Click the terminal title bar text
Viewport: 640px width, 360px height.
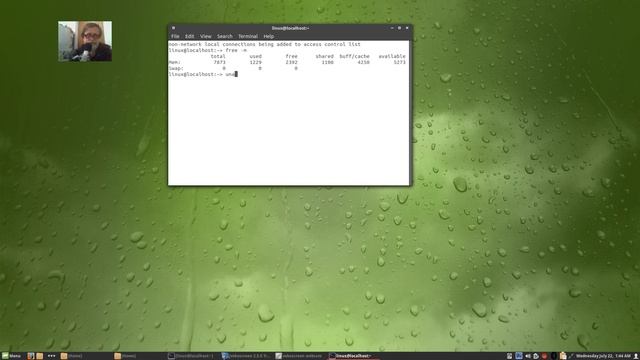(290, 28)
